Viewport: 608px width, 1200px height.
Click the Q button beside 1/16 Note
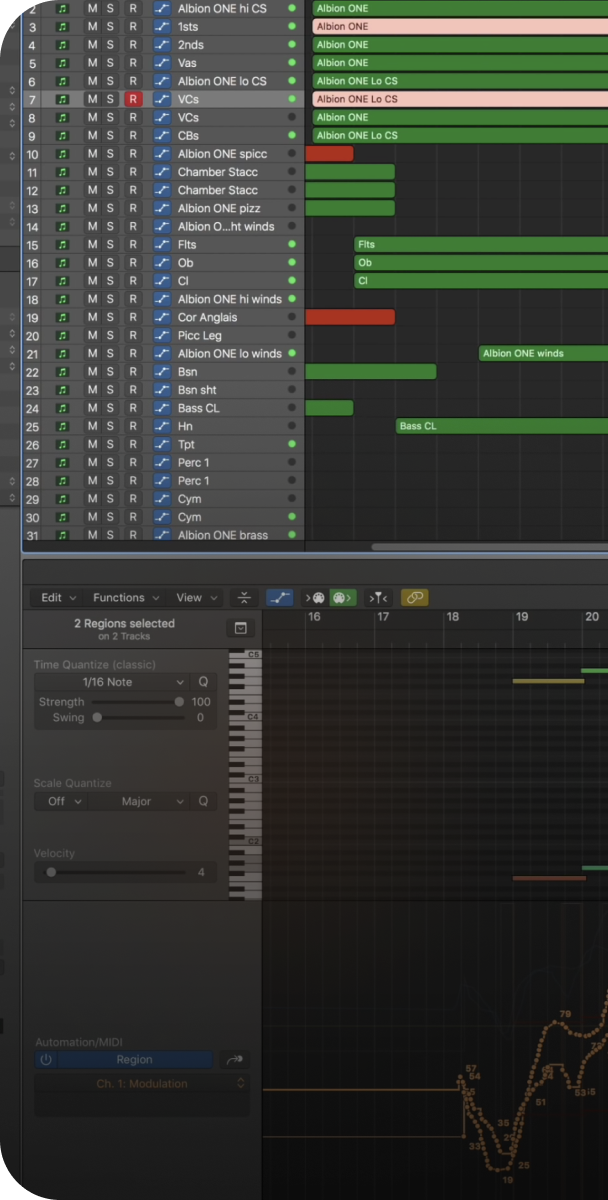[203, 682]
